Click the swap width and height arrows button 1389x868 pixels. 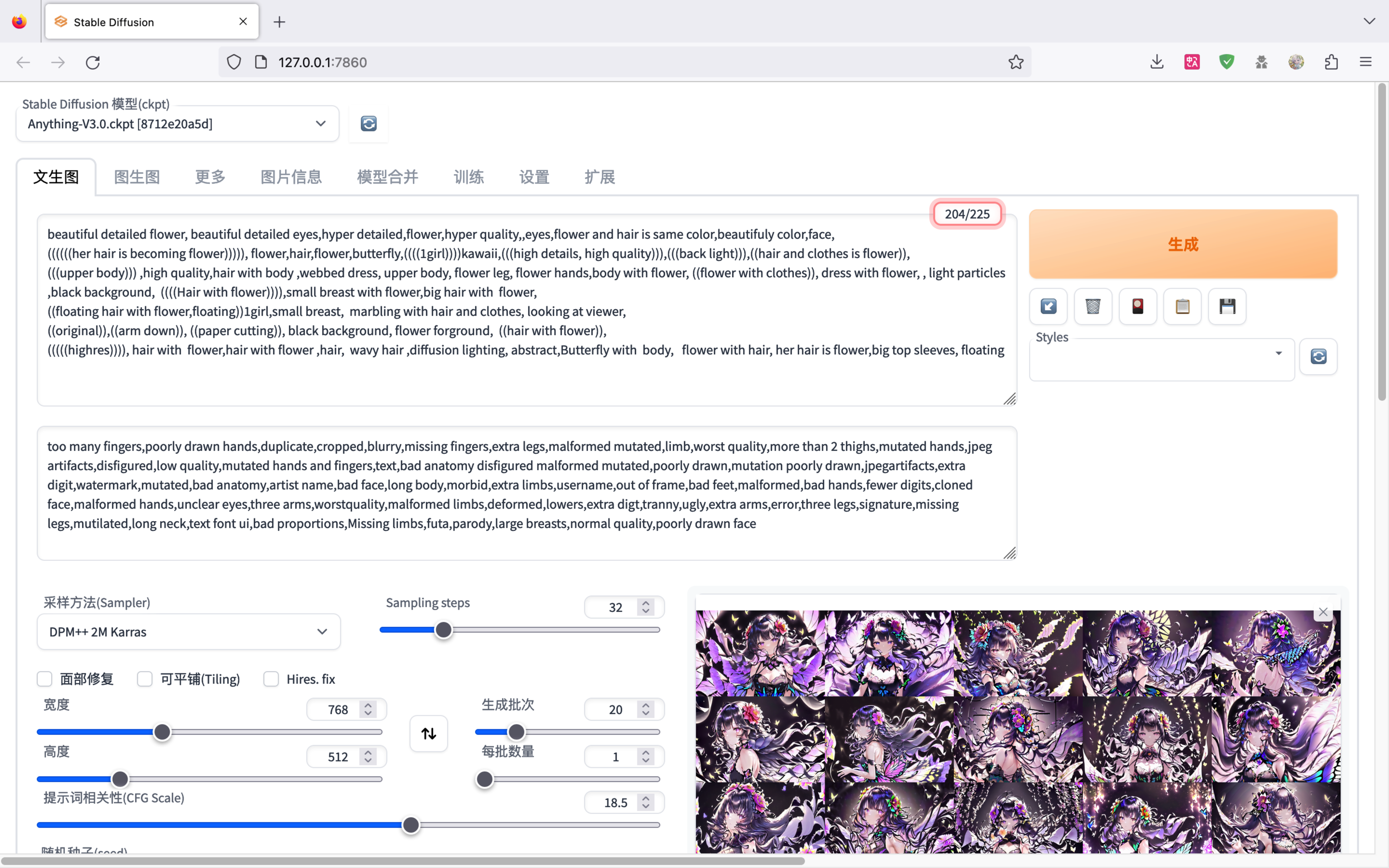pyautogui.click(x=429, y=733)
